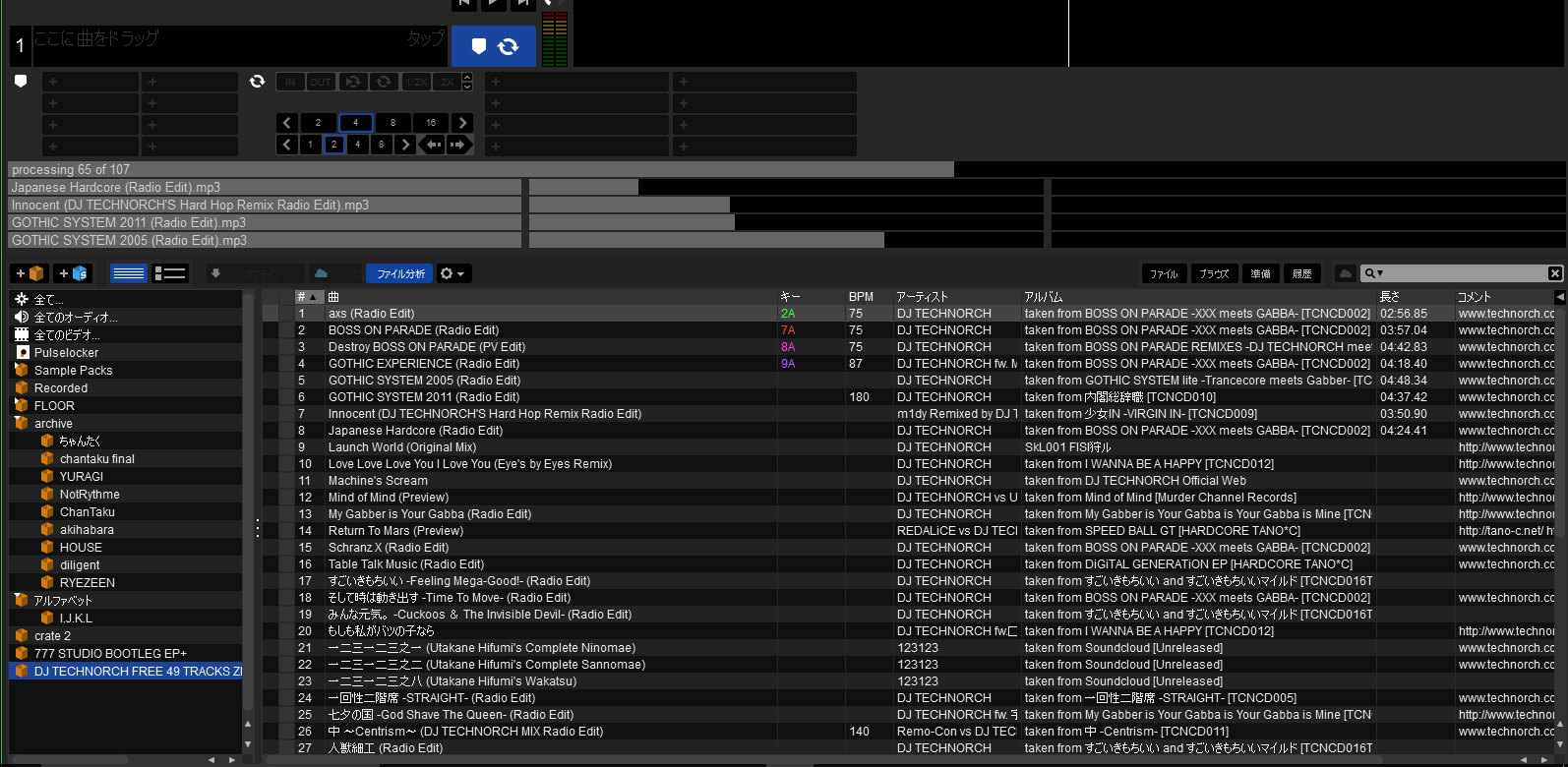Click the reloop icon right of OUT
Image resolution: width=1568 pixels, height=767 pixels.
point(353,82)
